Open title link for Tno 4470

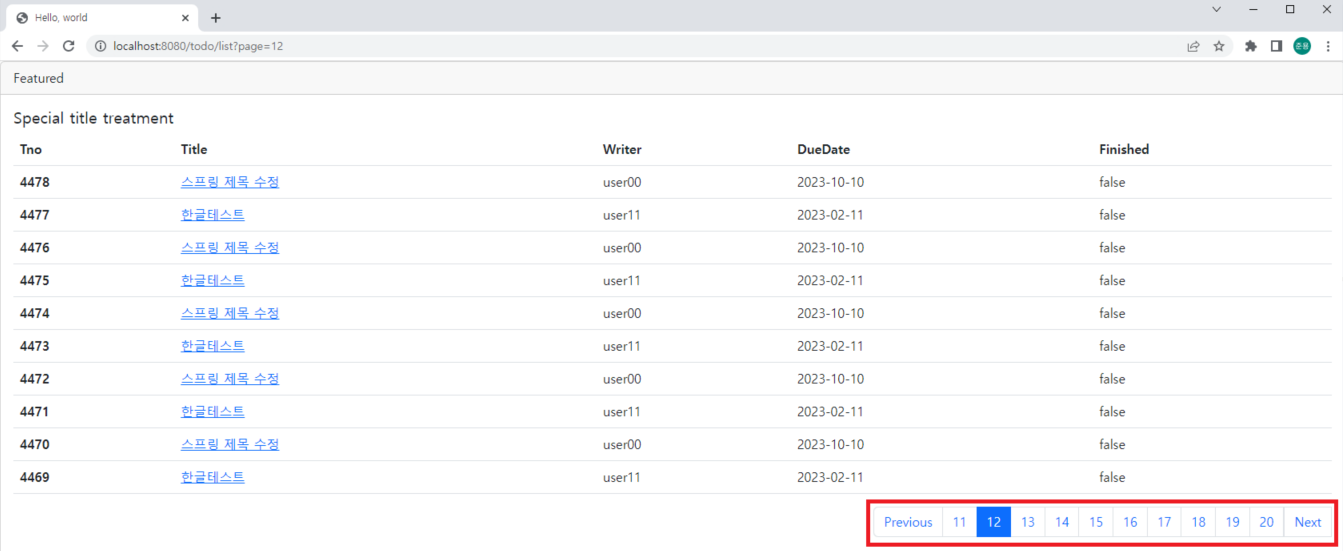click(230, 444)
